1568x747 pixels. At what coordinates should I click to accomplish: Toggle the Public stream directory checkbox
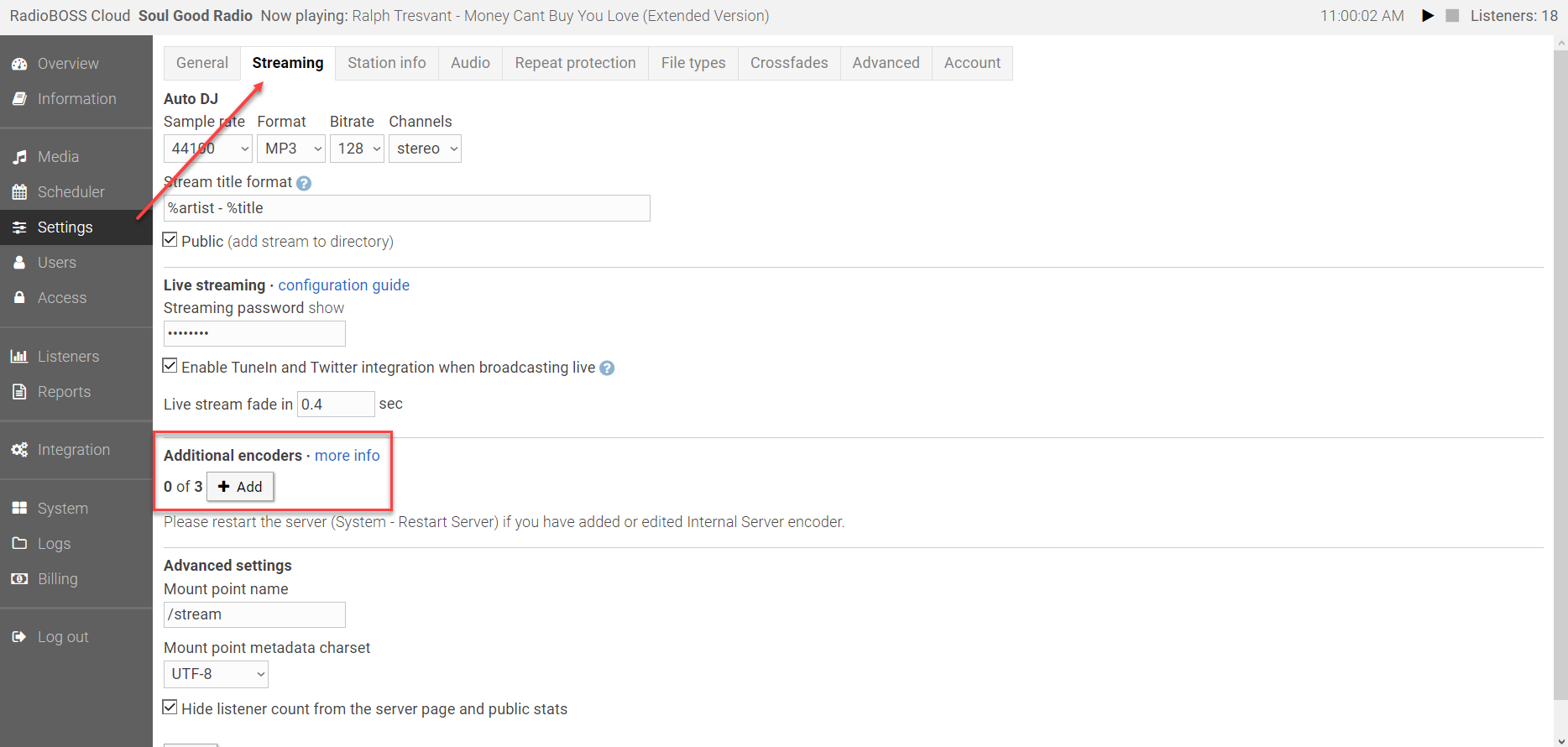pyautogui.click(x=170, y=240)
